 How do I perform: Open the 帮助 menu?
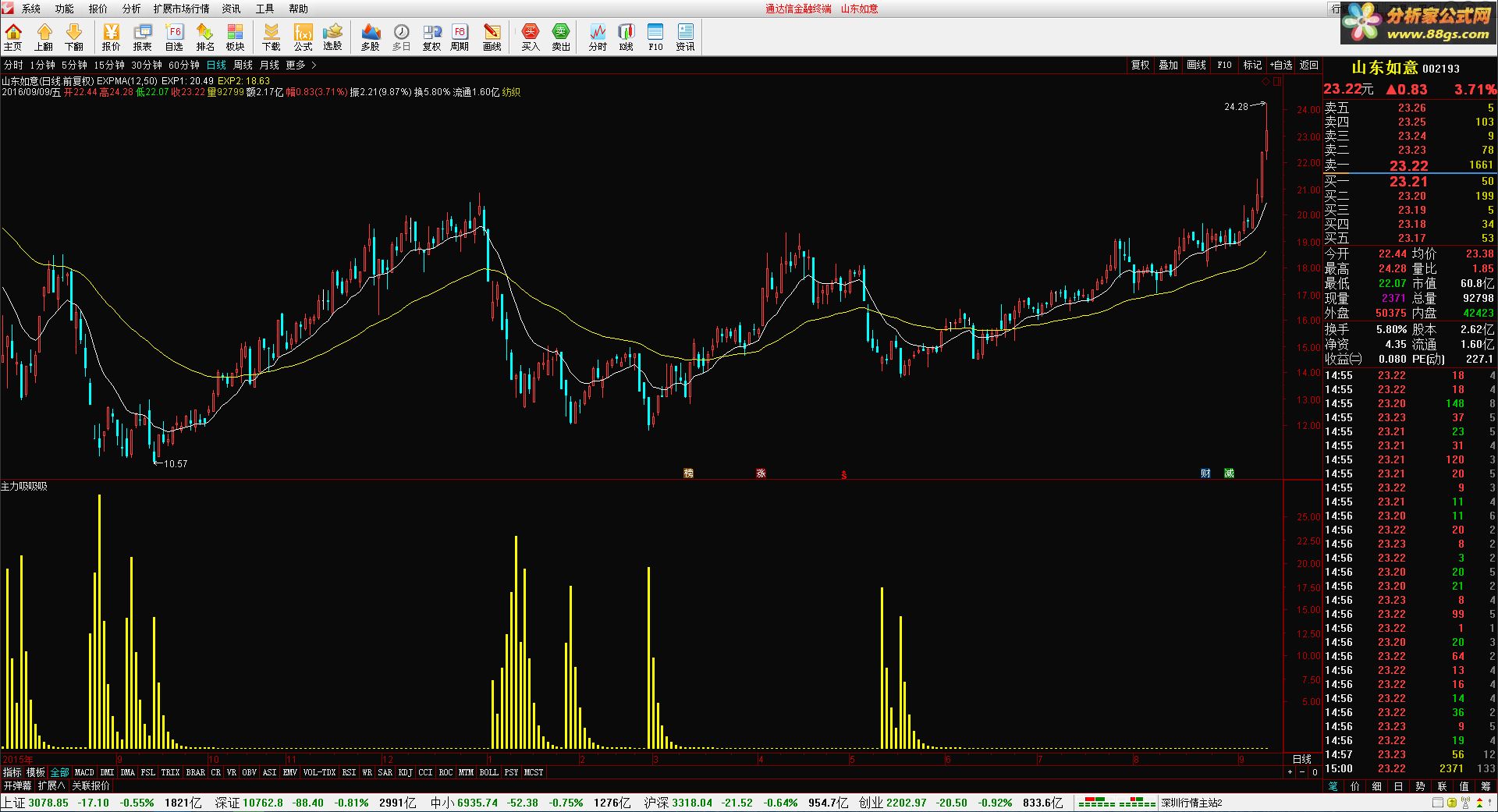pos(298,9)
